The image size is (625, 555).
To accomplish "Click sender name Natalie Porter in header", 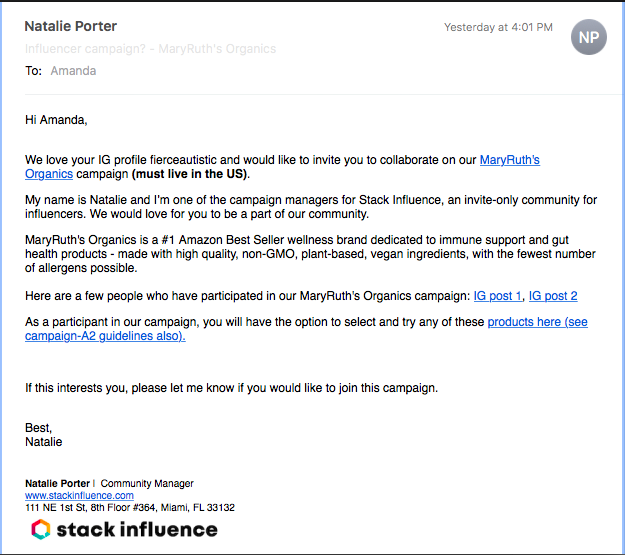I will coord(70,26).
